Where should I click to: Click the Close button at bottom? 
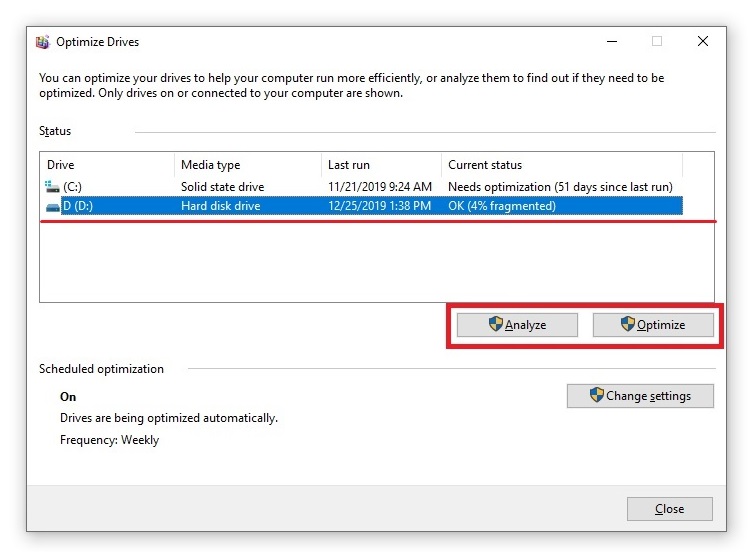669,509
